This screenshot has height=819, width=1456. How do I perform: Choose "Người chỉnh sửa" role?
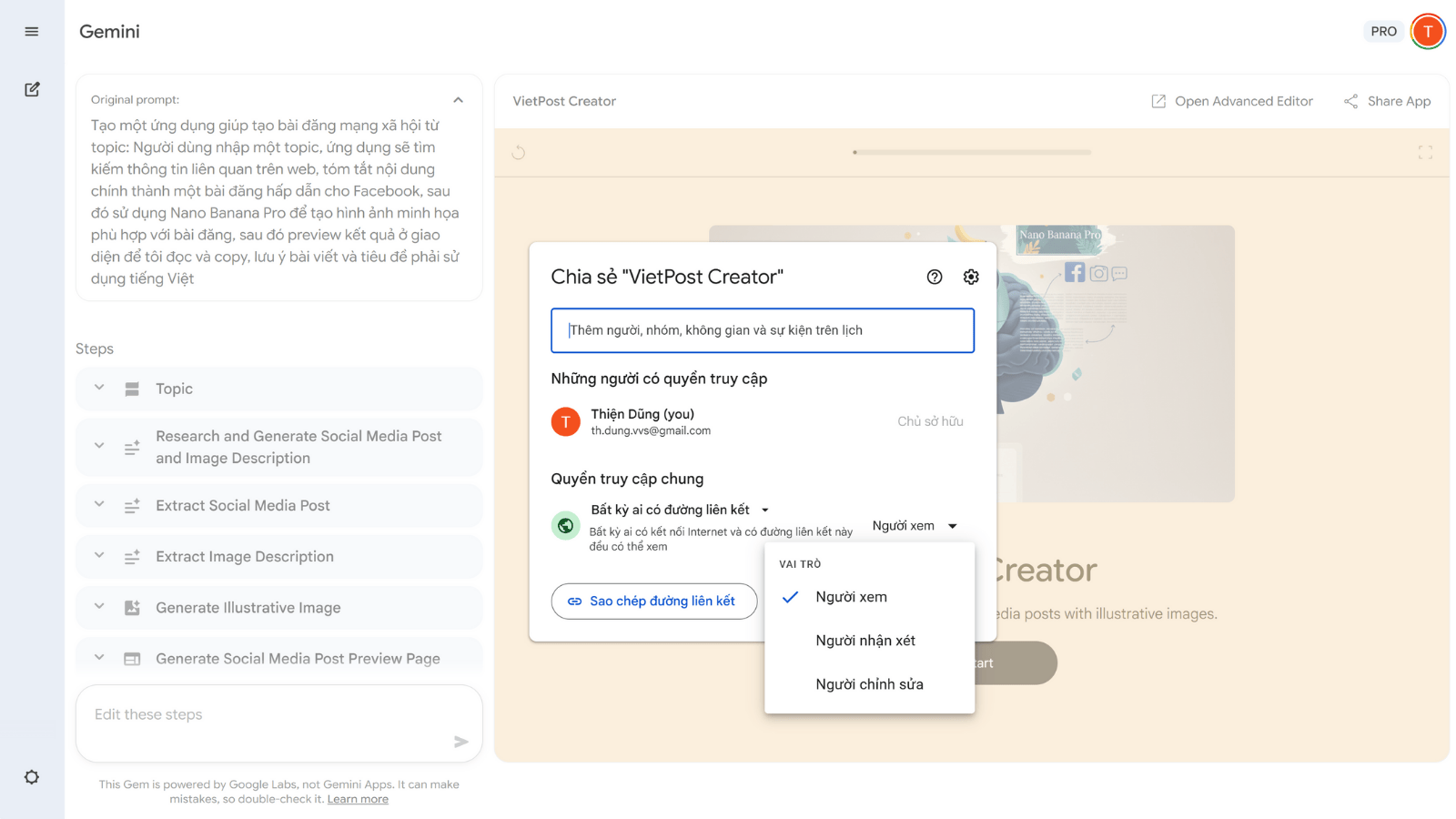(869, 684)
